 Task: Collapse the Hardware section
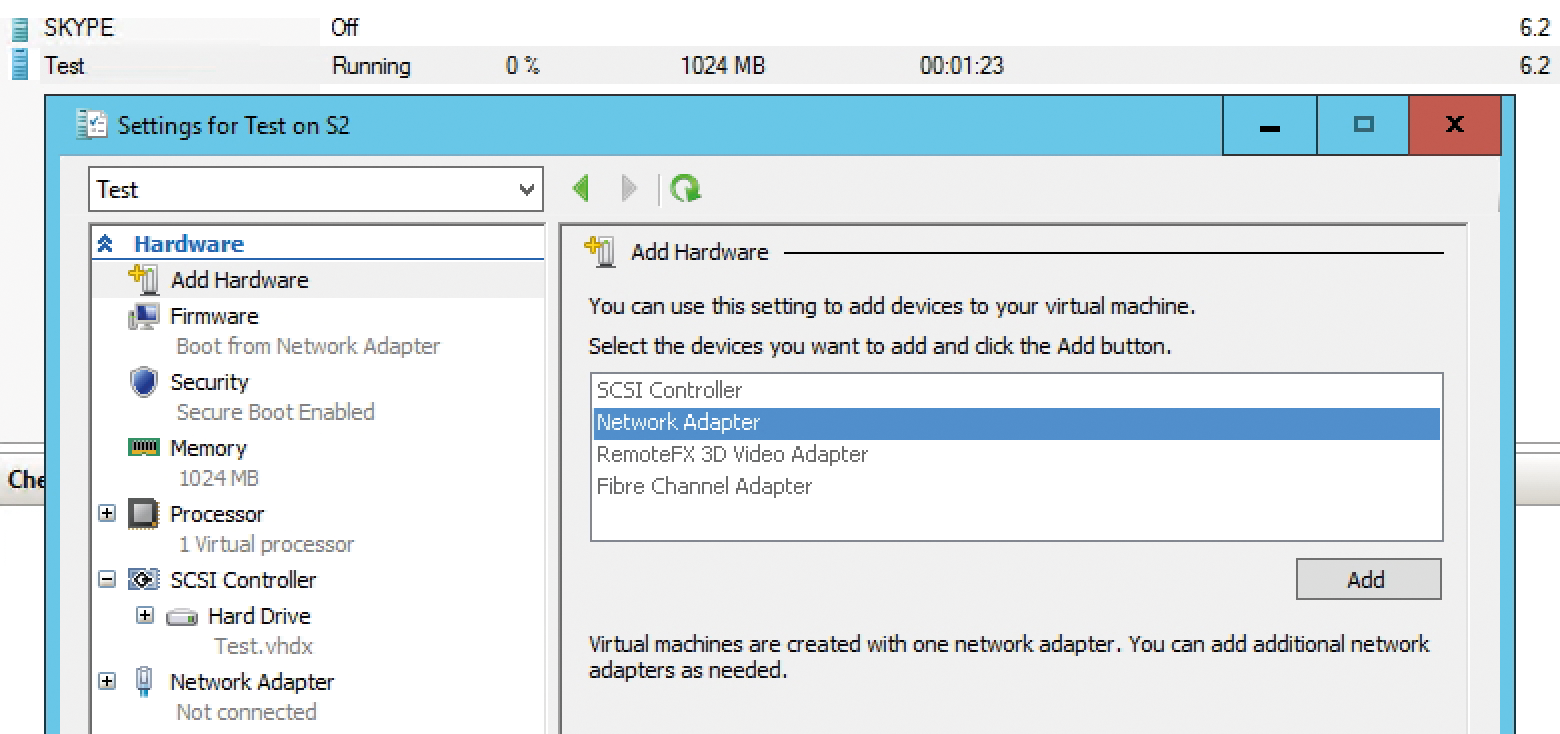[104, 242]
